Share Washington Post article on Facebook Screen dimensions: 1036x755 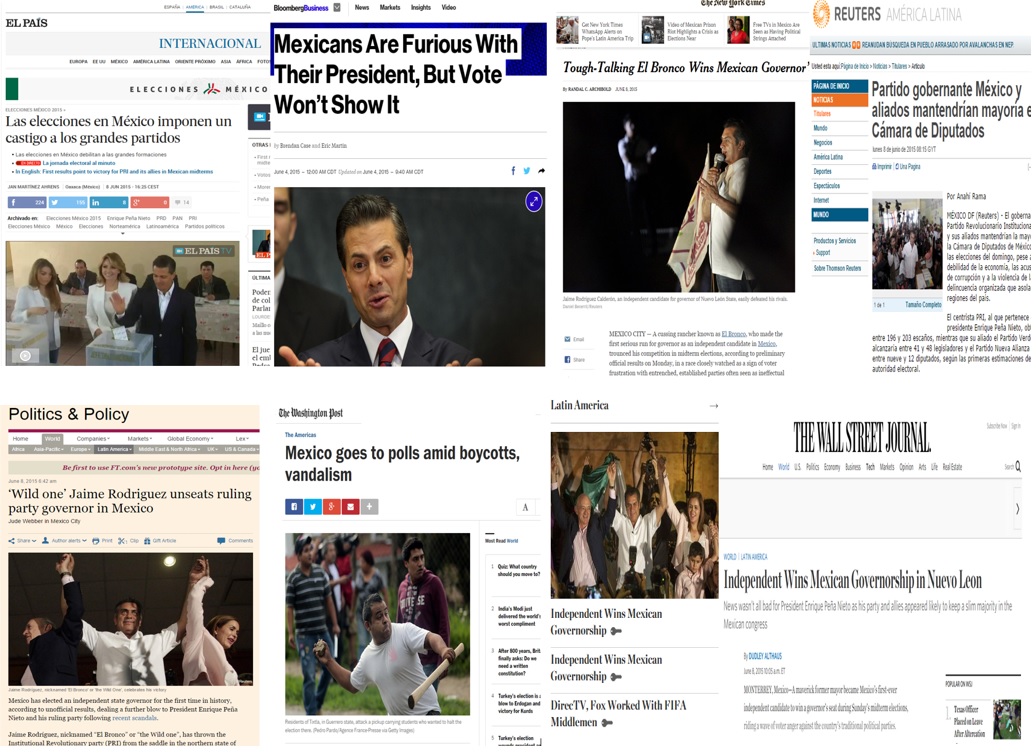(x=294, y=507)
